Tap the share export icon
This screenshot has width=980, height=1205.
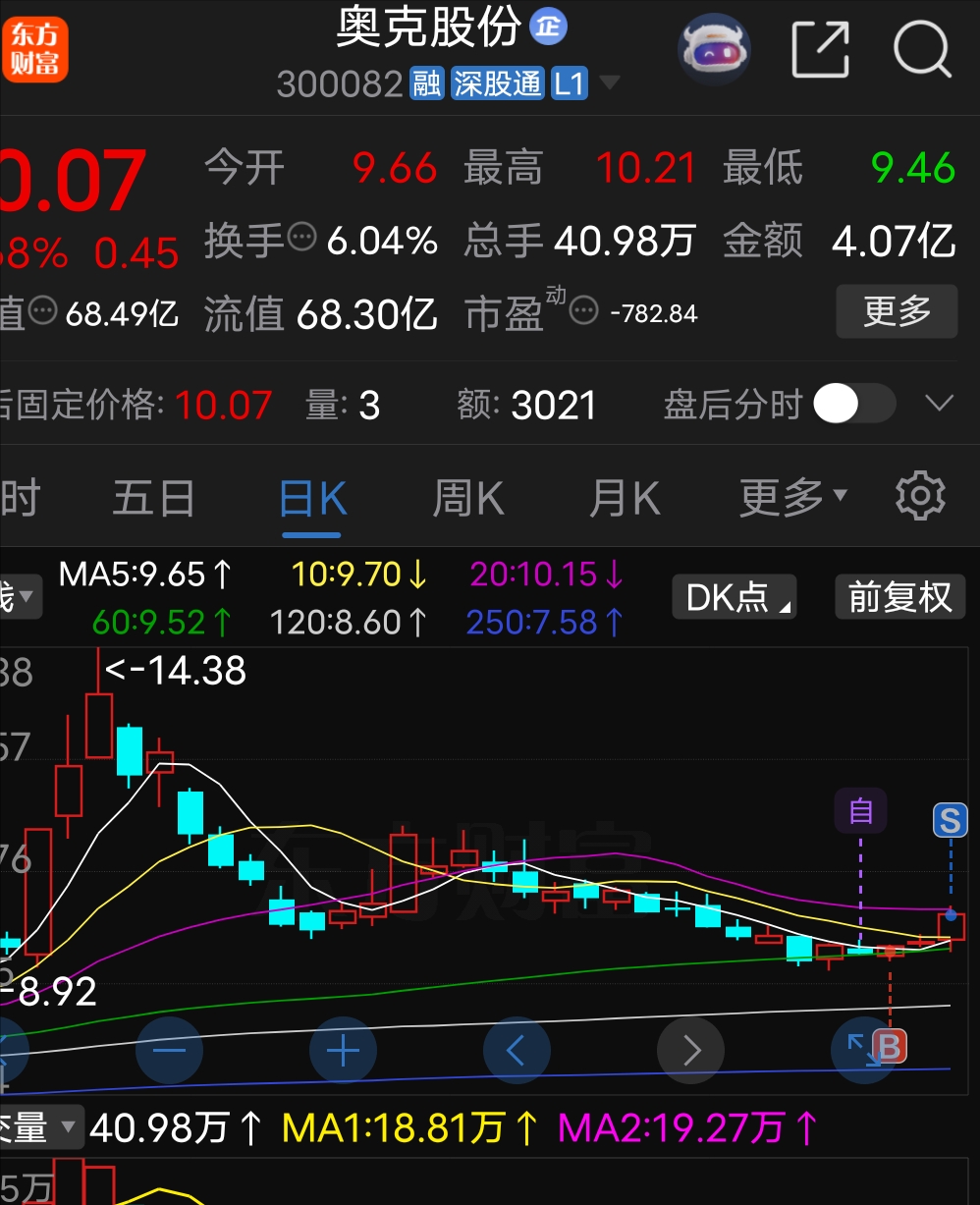pyautogui.click(x=820, y=48)
